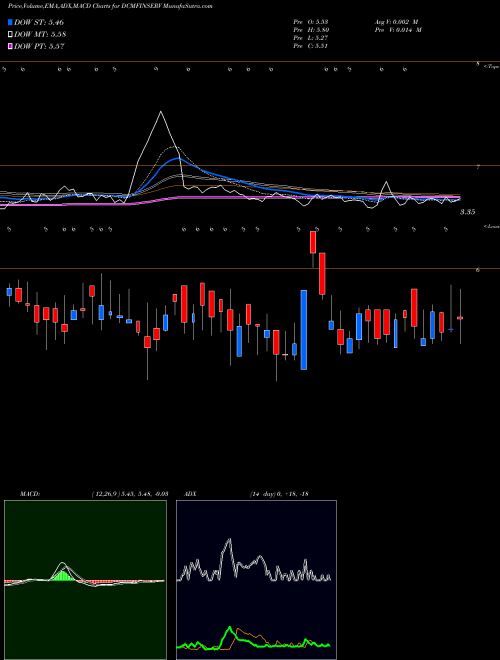Click the blue DOW ST legend swatch
The image size is (500, 660).
click(10, 22)
